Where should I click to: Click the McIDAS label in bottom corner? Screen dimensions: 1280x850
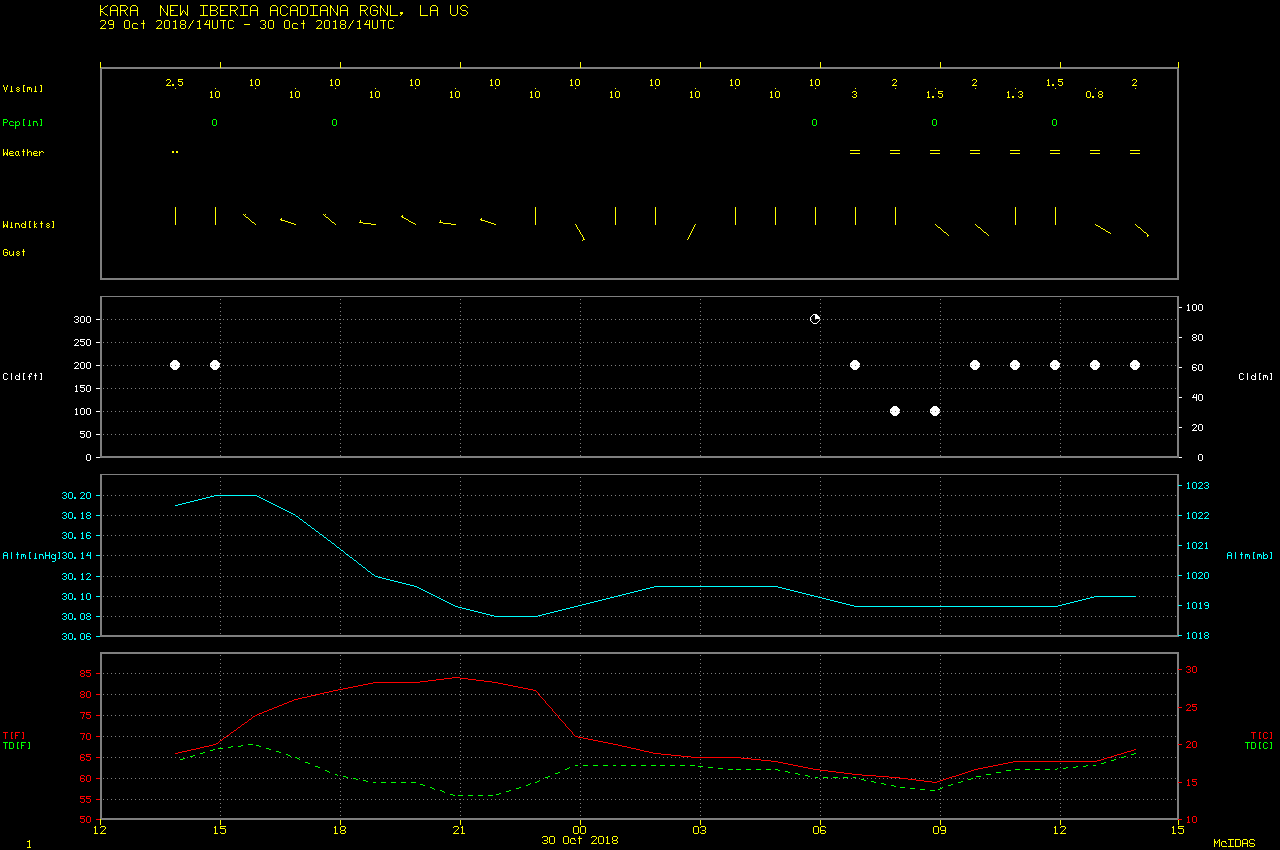pos(1234,843)
